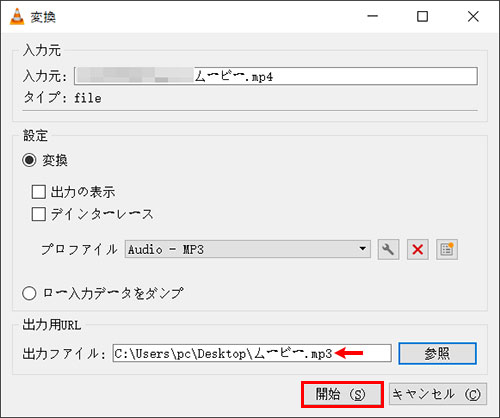Click the 出力用URL group label

pos(52,325)
